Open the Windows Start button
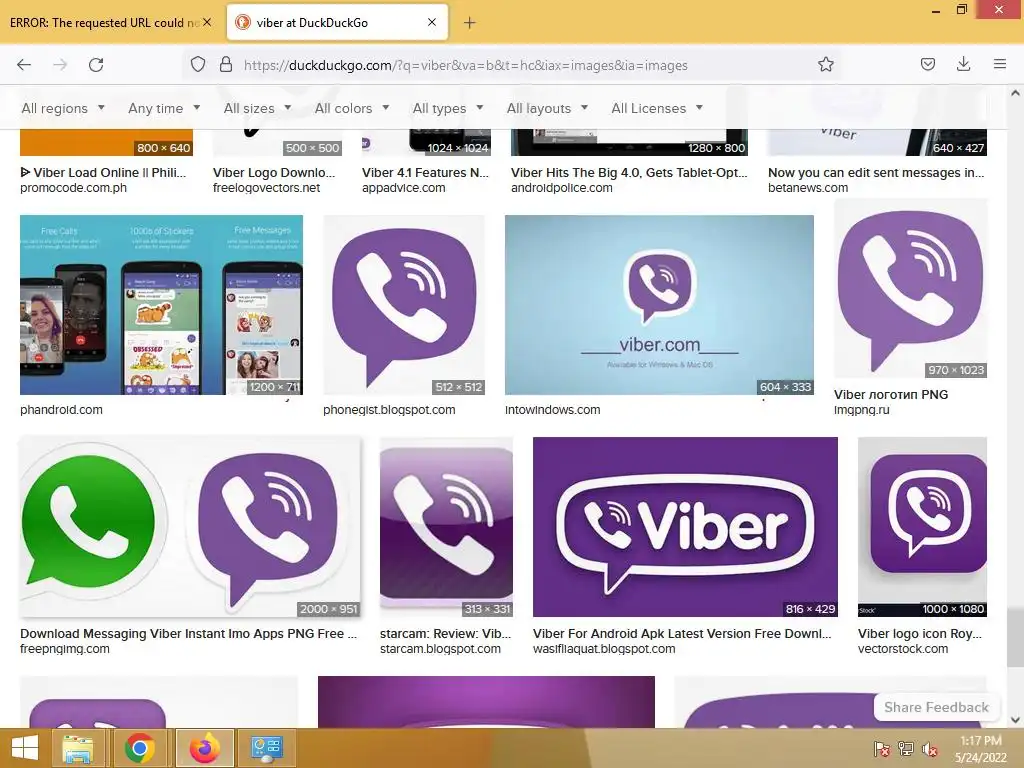The image size is (1024, 768). point(25,748)
